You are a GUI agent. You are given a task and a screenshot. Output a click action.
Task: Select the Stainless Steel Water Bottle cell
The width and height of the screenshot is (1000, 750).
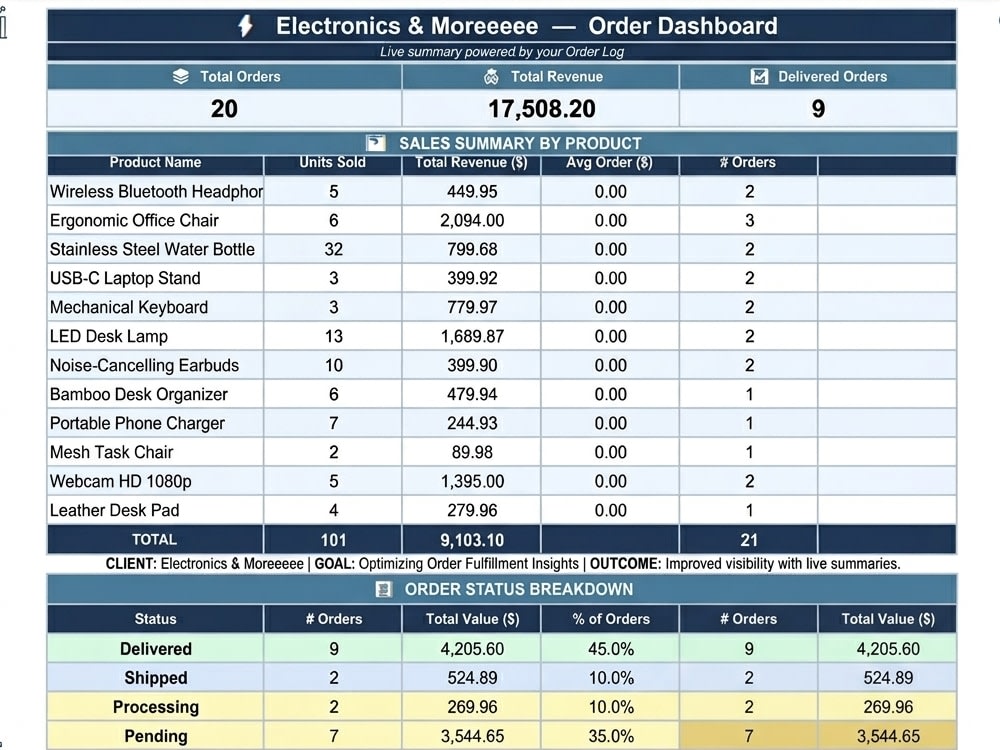click(x=155, y=249)
